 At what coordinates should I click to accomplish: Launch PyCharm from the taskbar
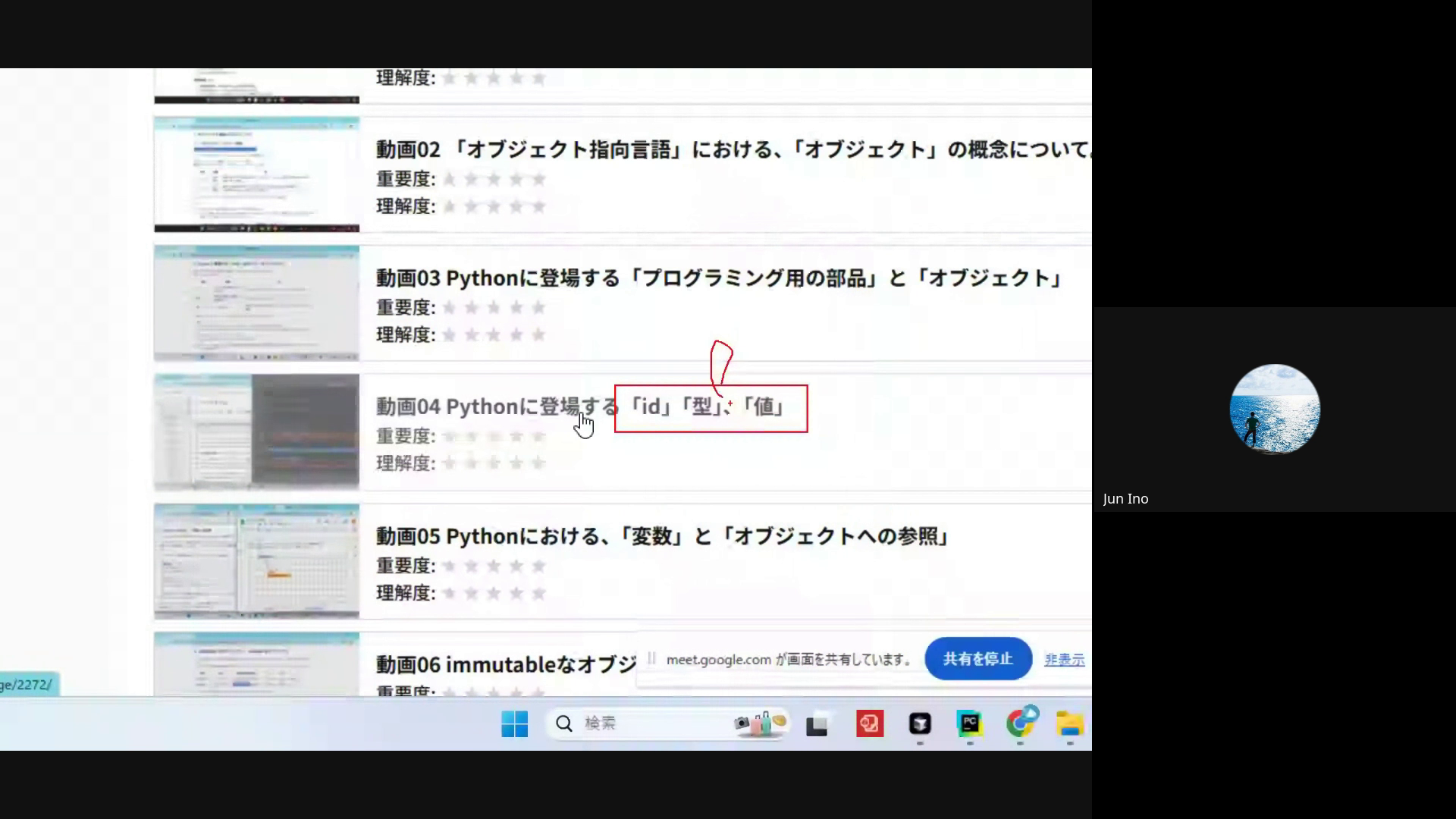point(969,723)
